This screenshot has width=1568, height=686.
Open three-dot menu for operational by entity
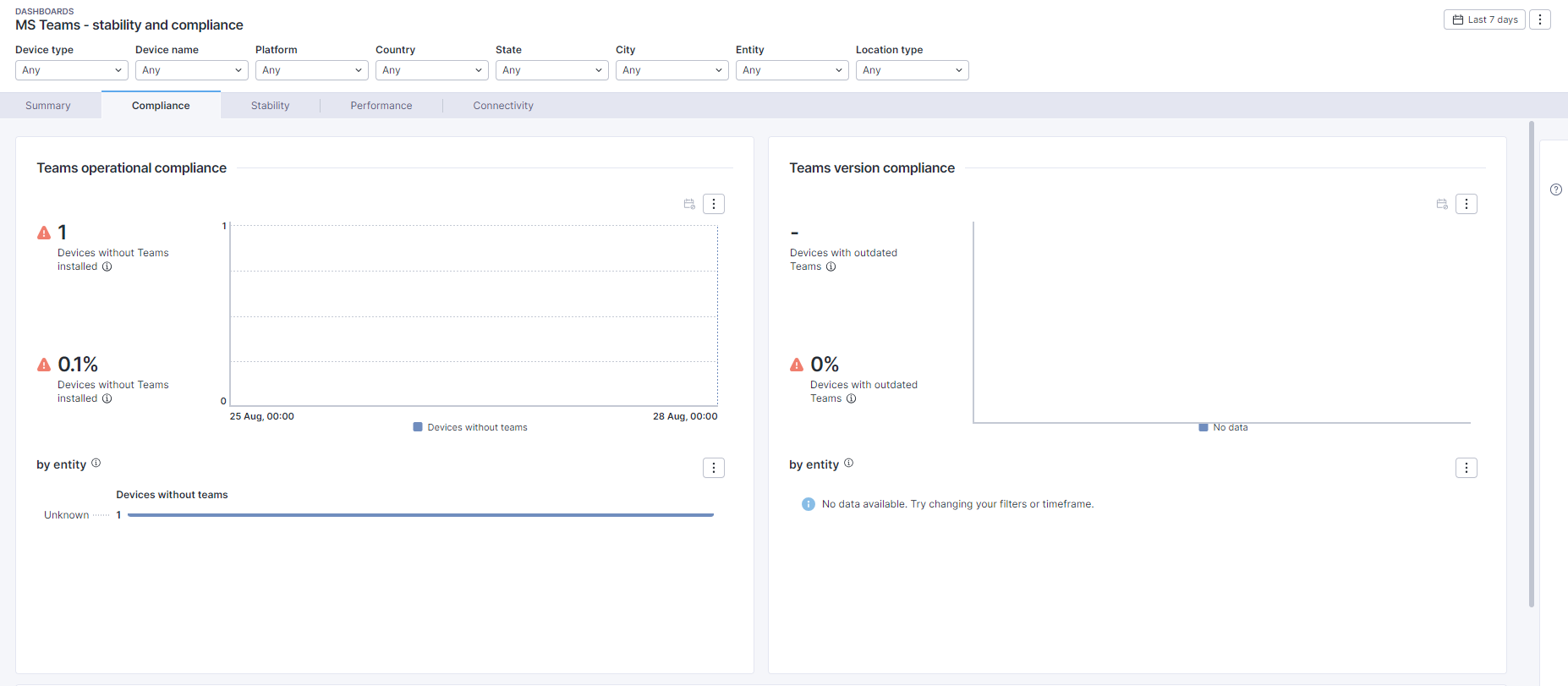[x=714, y=468]
